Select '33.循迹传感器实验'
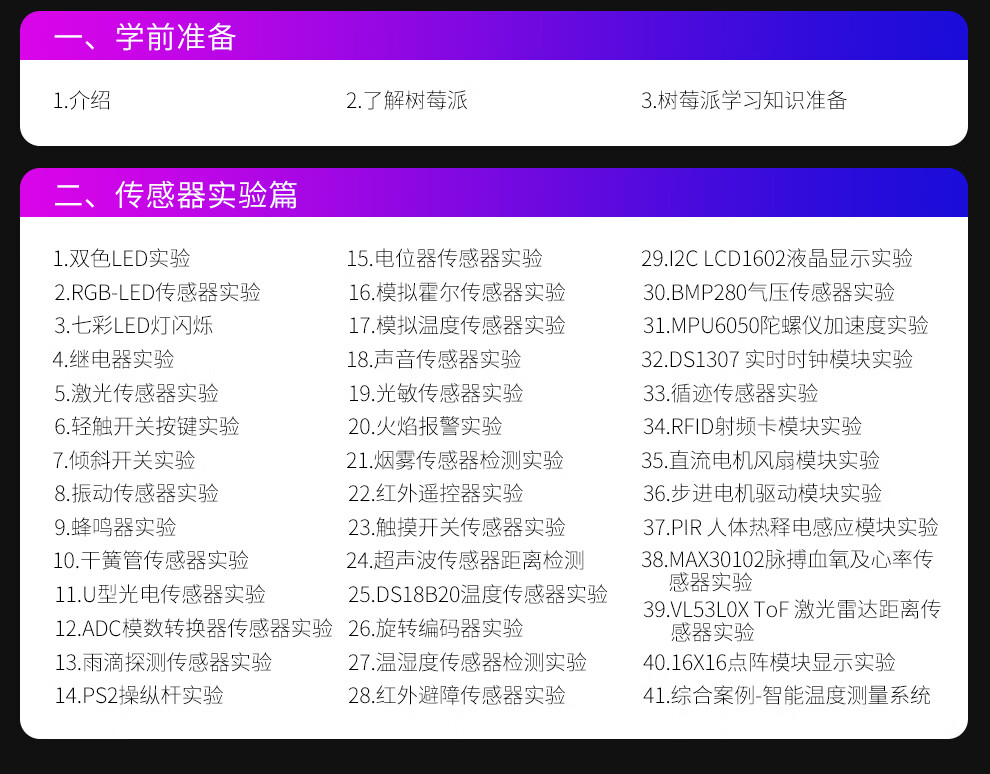Image resolution: width=990 pixels, height=774 pixels. pyautogui.click(x=731, y=393)
